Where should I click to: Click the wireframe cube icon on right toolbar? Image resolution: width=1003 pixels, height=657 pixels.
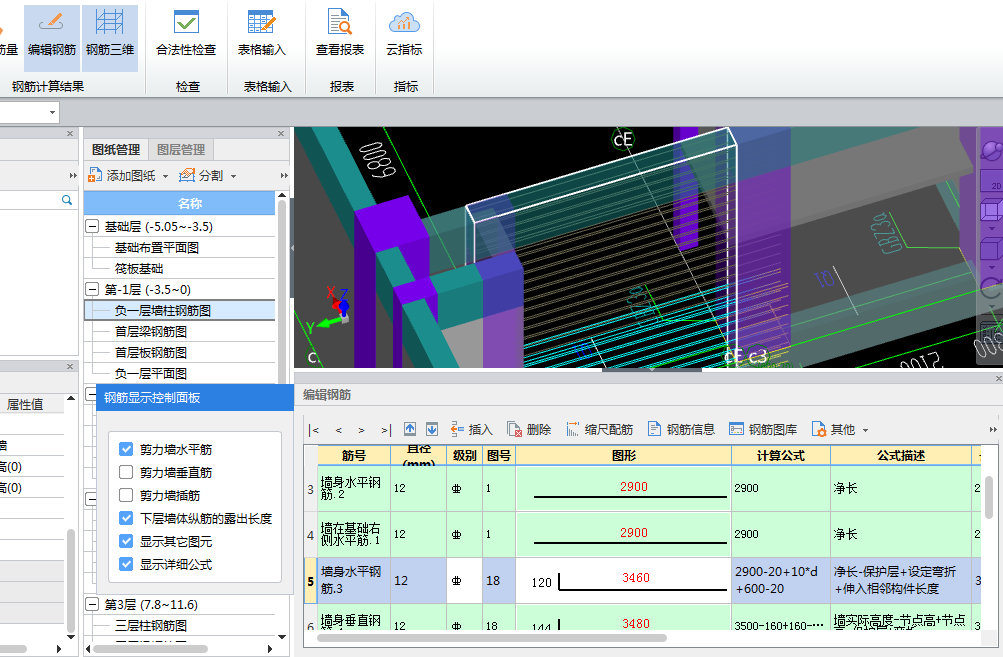coord(991,249)
